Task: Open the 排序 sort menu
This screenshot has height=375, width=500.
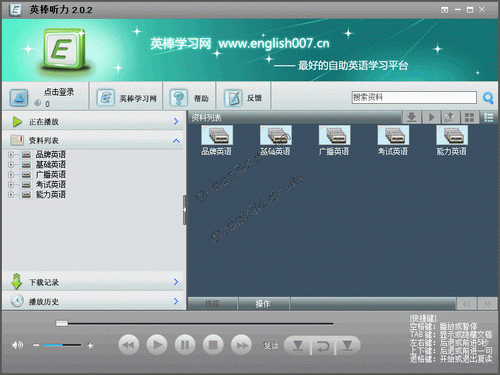Action: (x=213, y=304)
